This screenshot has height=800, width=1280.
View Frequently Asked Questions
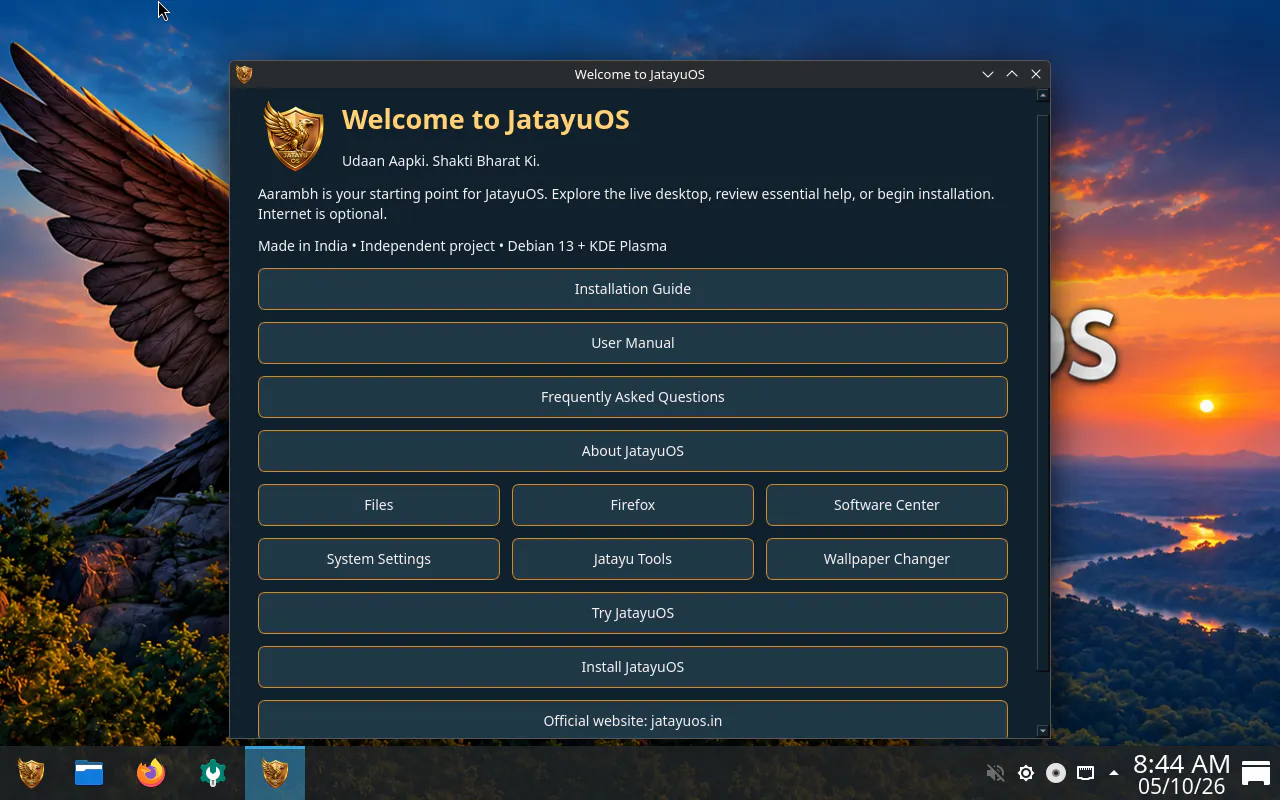(633, 397)
